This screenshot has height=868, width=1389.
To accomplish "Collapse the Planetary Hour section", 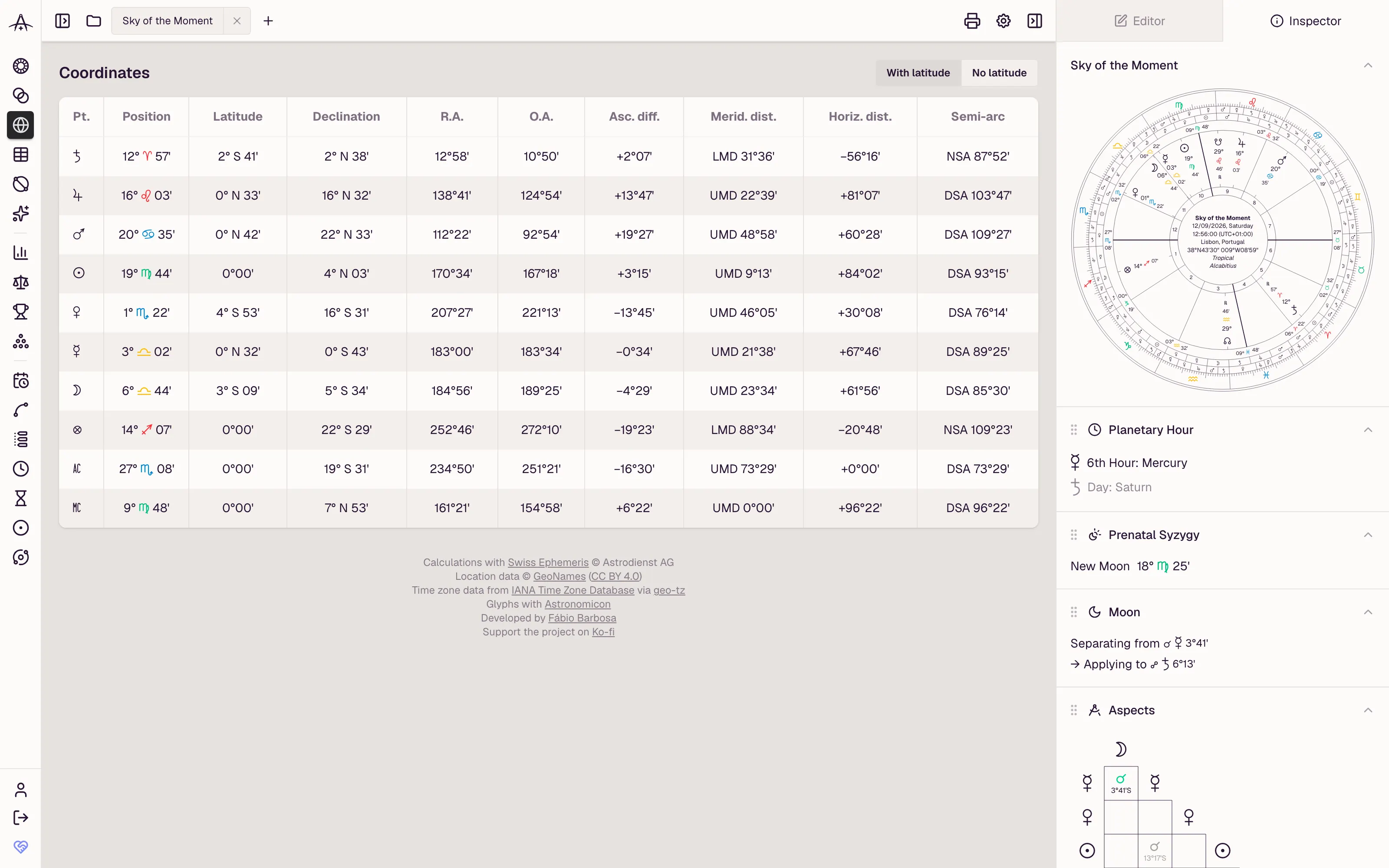I will pyautogui.click(x=1368, y=430).
